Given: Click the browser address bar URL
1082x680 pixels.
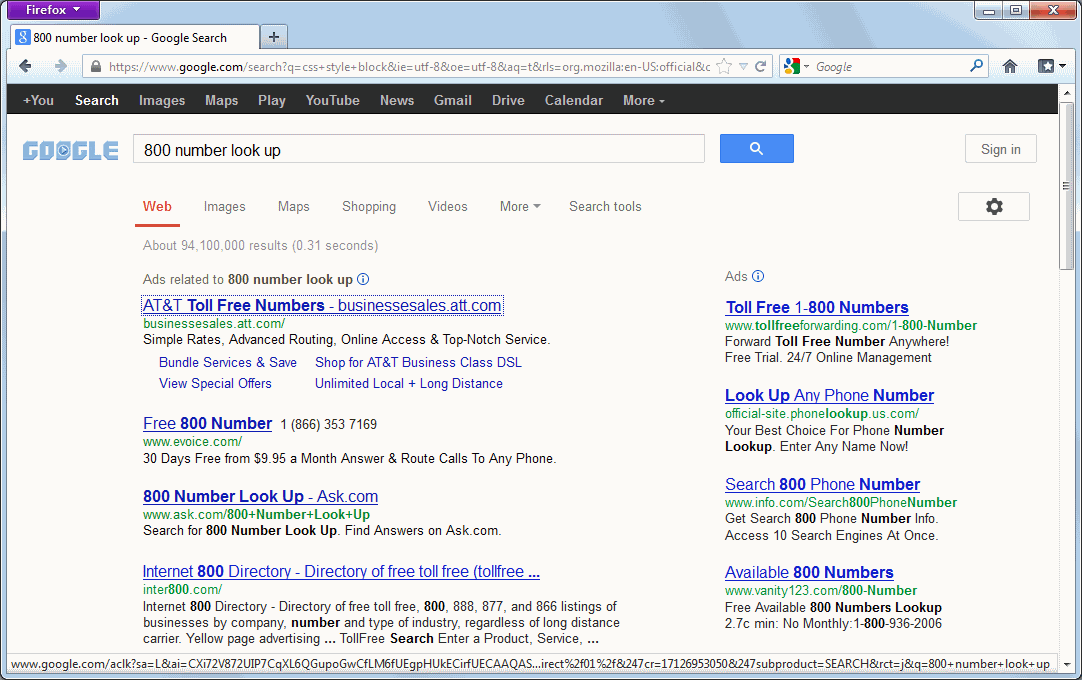Looking at the screenshot, I should point(410,67).
